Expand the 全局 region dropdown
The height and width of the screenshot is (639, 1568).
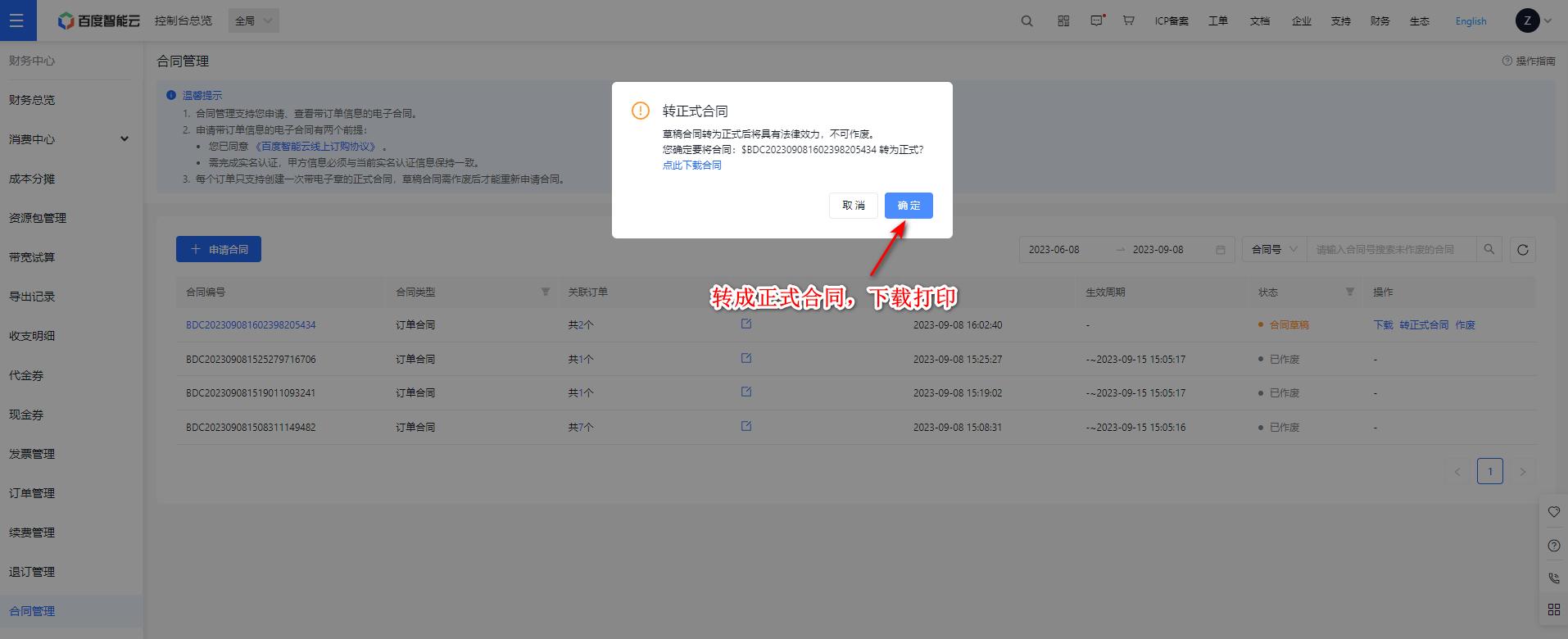pos(254,21)
